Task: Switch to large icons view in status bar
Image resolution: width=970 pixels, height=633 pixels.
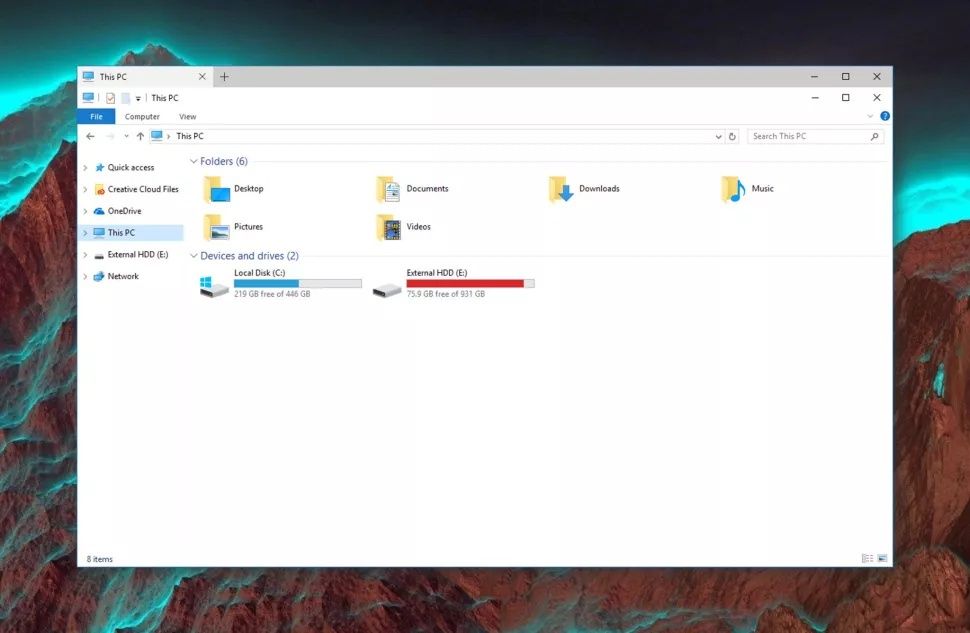Action: [x=882, y=559]
